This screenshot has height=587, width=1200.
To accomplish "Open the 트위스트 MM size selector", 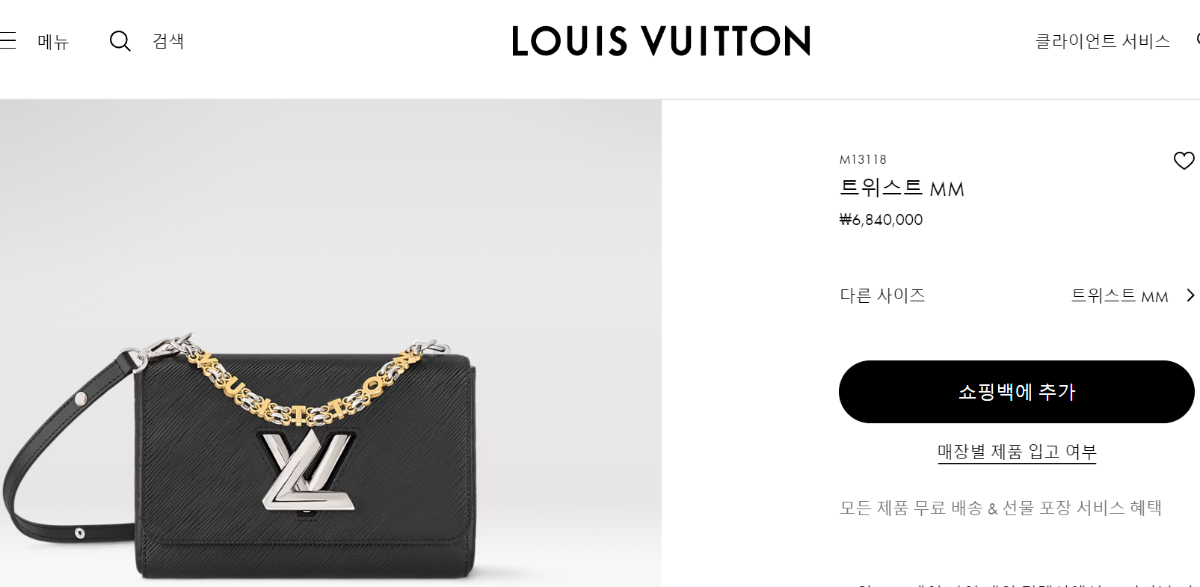I will (1119, 295).
